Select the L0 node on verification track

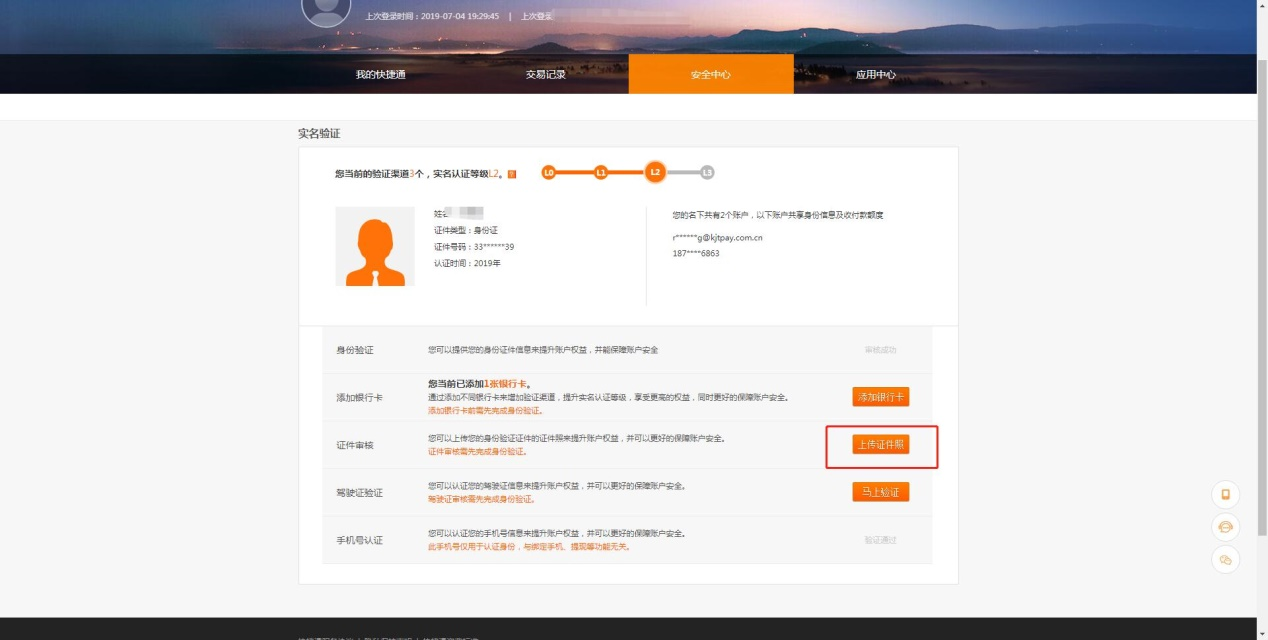click(549, 172)
